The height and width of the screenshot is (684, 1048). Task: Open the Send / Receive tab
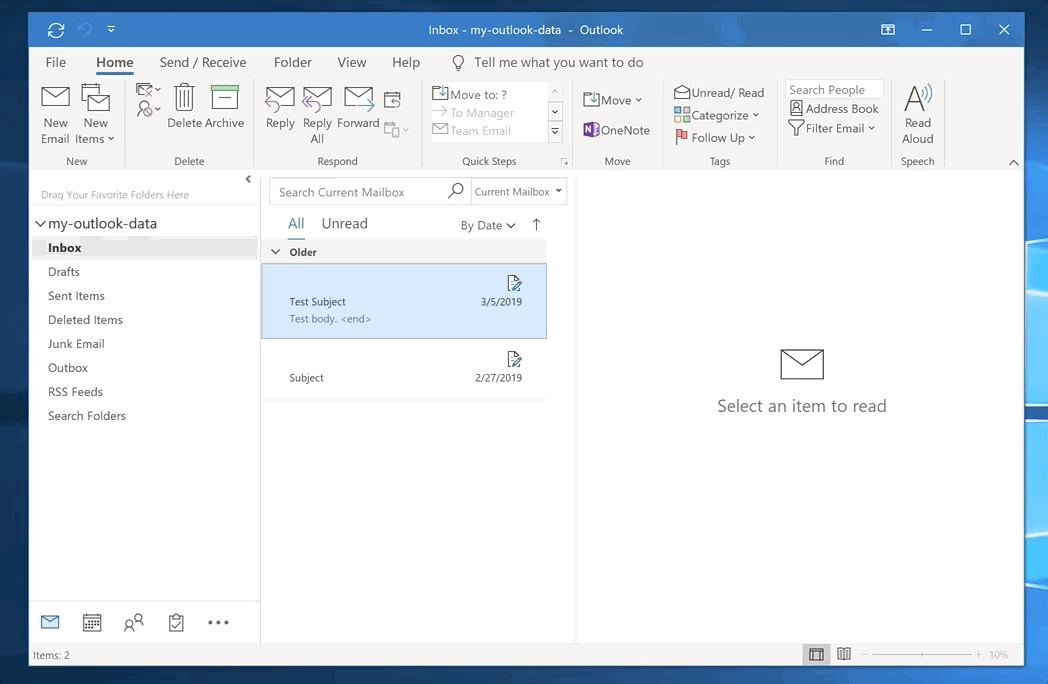click(x=203, y=62)
